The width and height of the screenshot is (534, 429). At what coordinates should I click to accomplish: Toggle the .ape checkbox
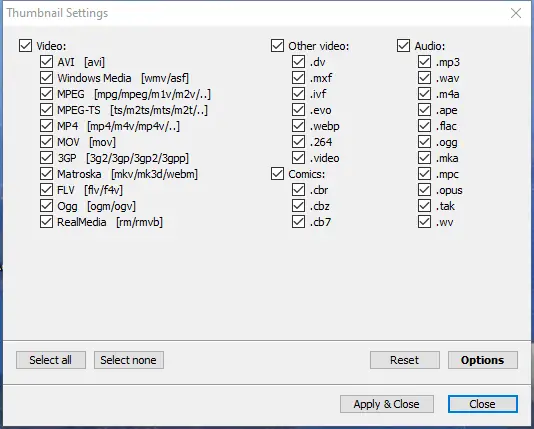click(424, 110)
